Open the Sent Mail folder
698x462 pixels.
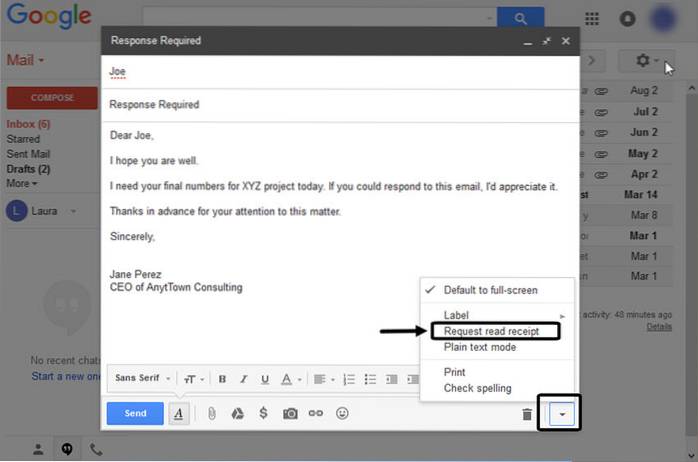[28, 154]
